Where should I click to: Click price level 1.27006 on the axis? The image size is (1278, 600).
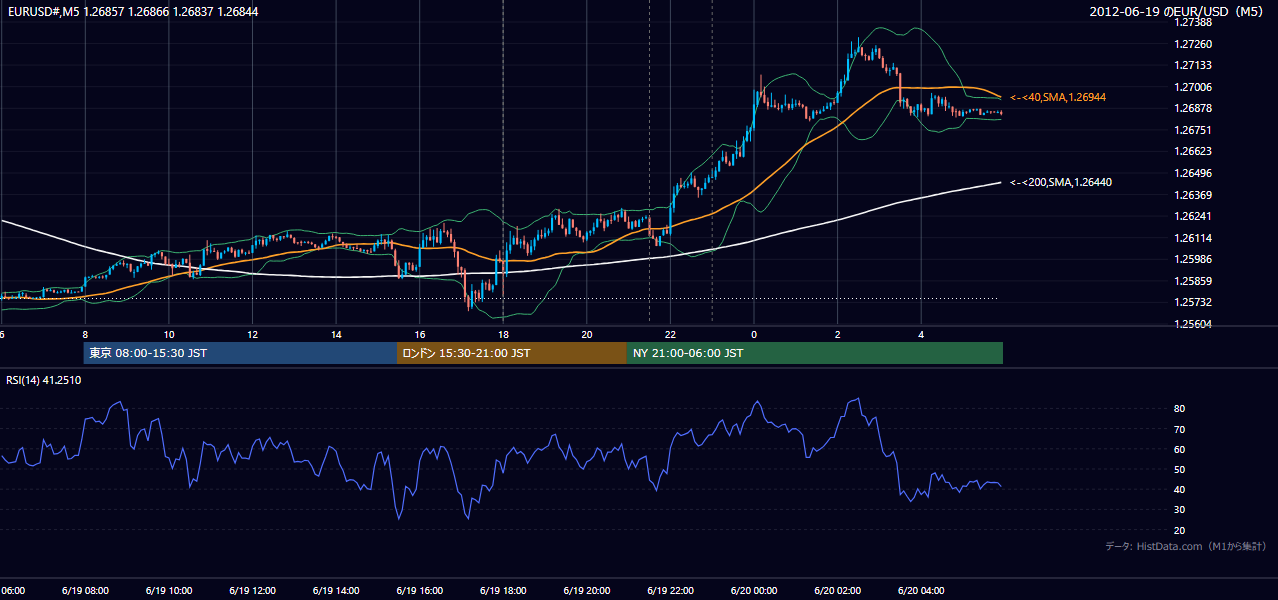point(1192,87)
